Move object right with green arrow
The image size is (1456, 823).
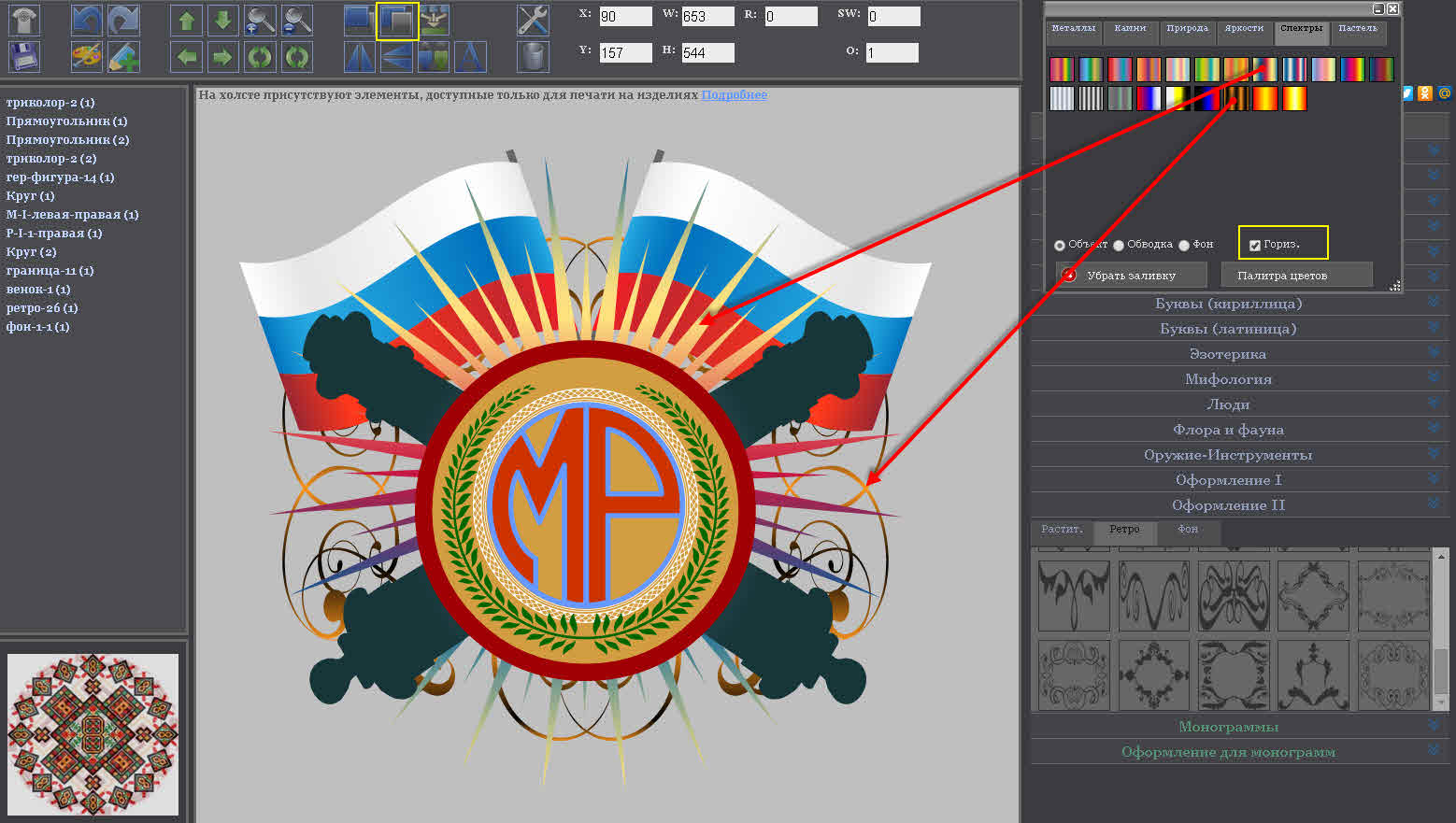point(222,57)
